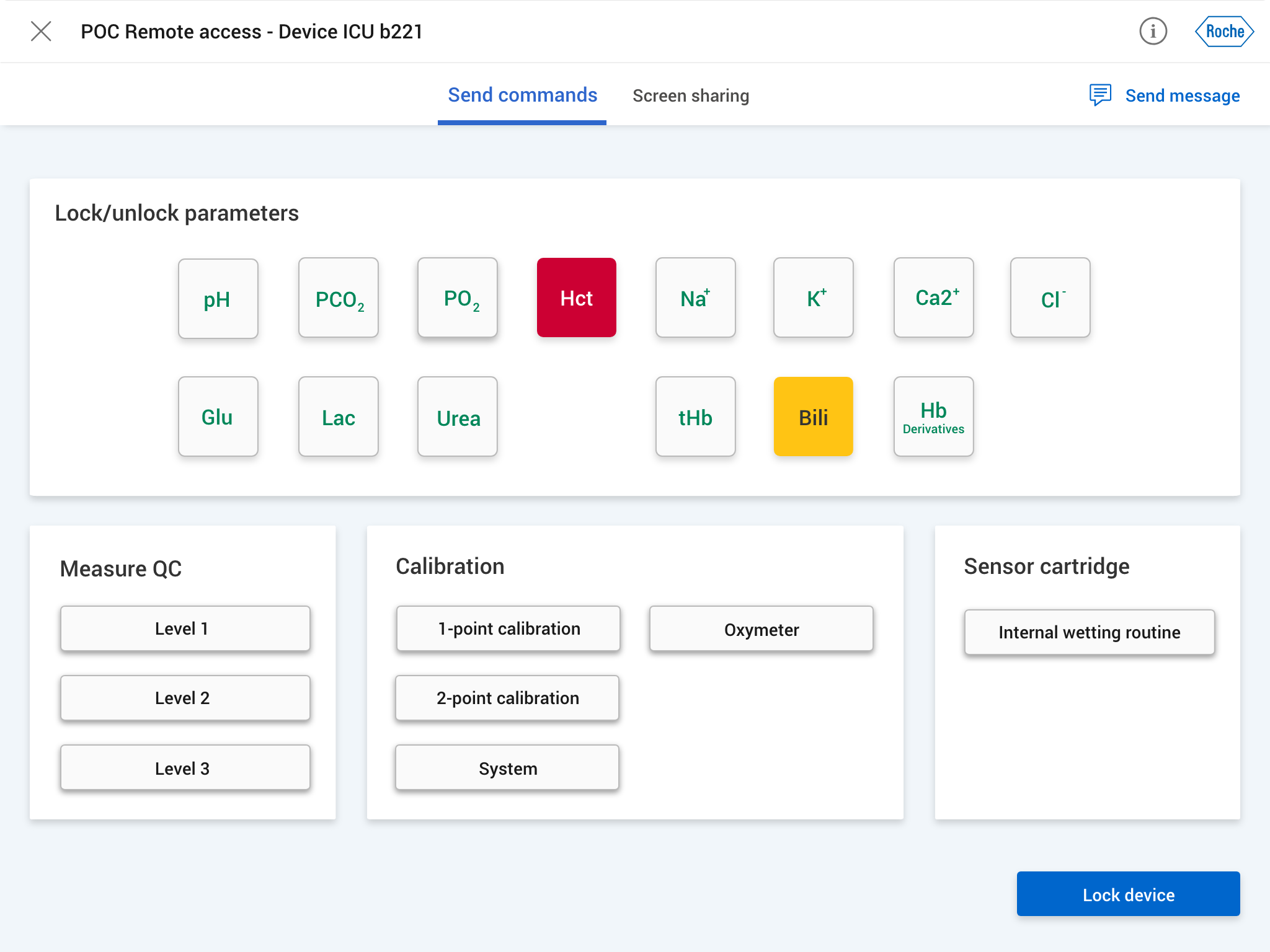Start Level 2 QC measurement

185,698
